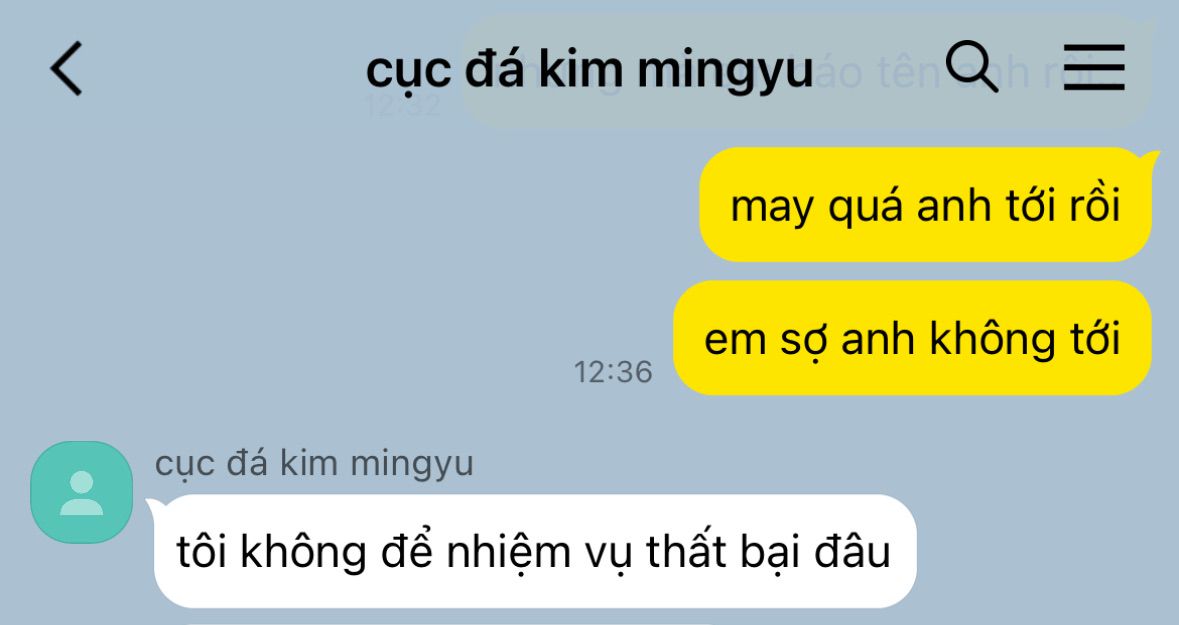1179x625 pixels.
Task: Tap the green profile avatar
Action: click(x=81, y=492)
